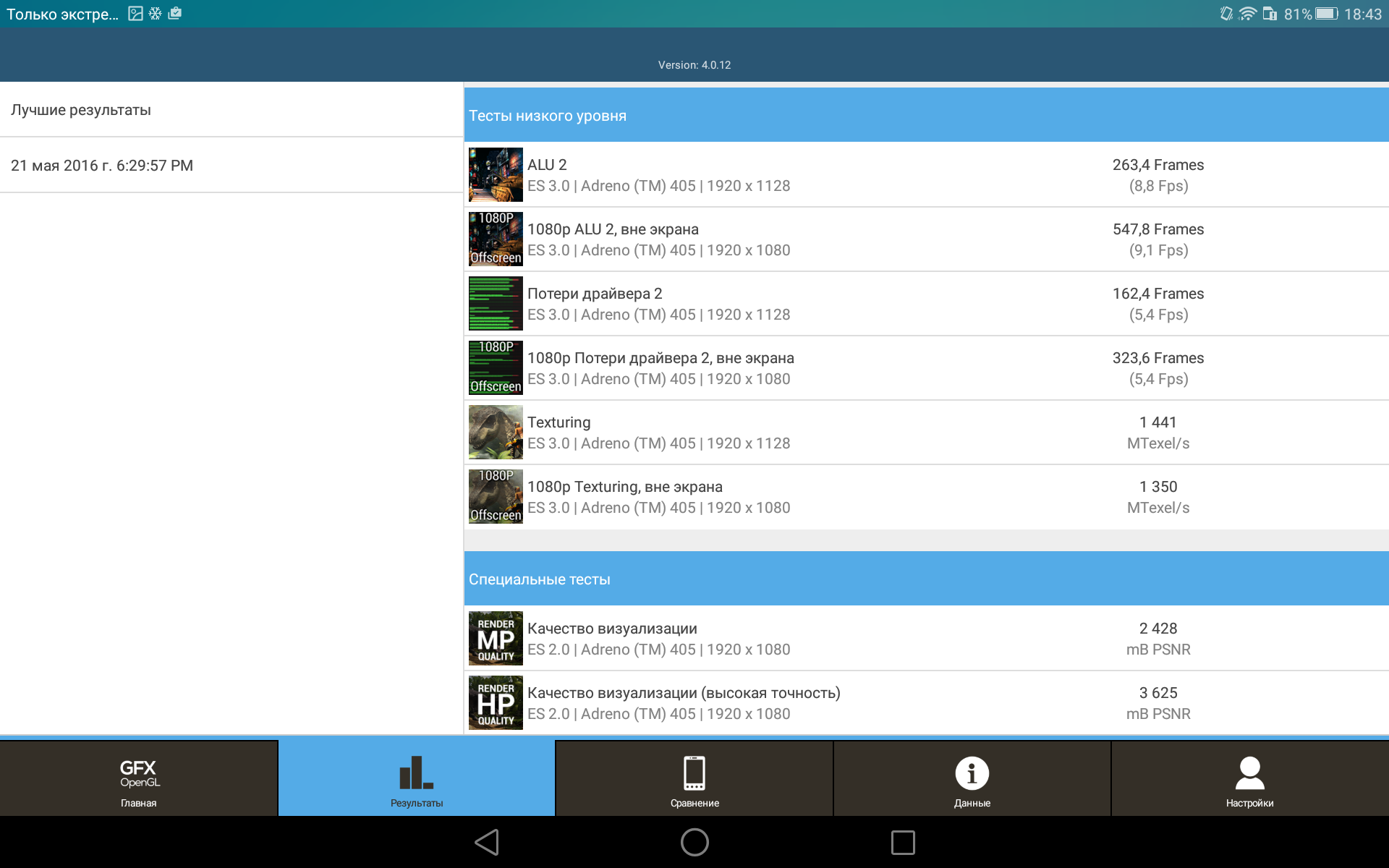The width and height of the screenshot is (1389, 868).
Task: Click the 3 625 mB PSNR score
Action: coord(1158,703)
